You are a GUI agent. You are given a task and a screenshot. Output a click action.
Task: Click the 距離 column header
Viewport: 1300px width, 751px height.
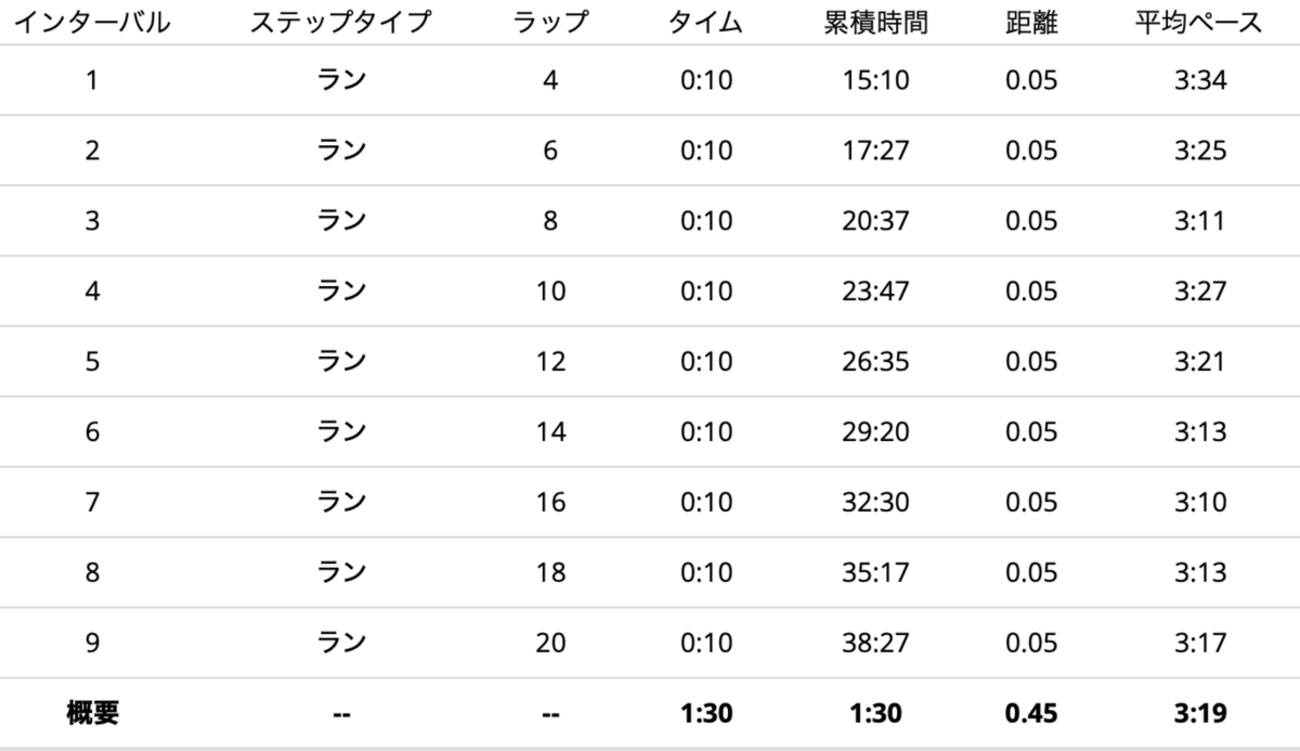(x=1031, y=23)
